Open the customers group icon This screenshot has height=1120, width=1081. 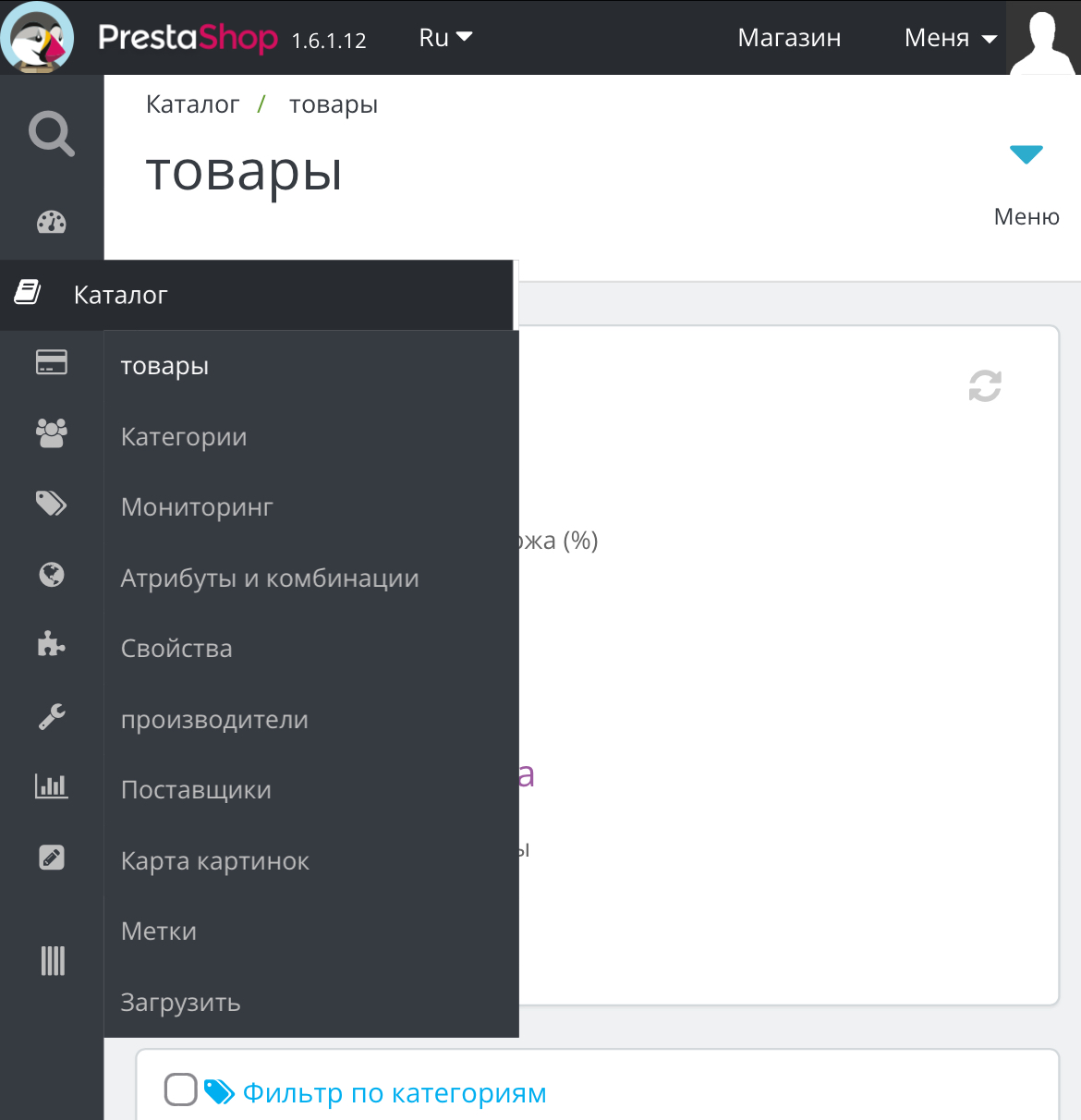coord(52,432)
